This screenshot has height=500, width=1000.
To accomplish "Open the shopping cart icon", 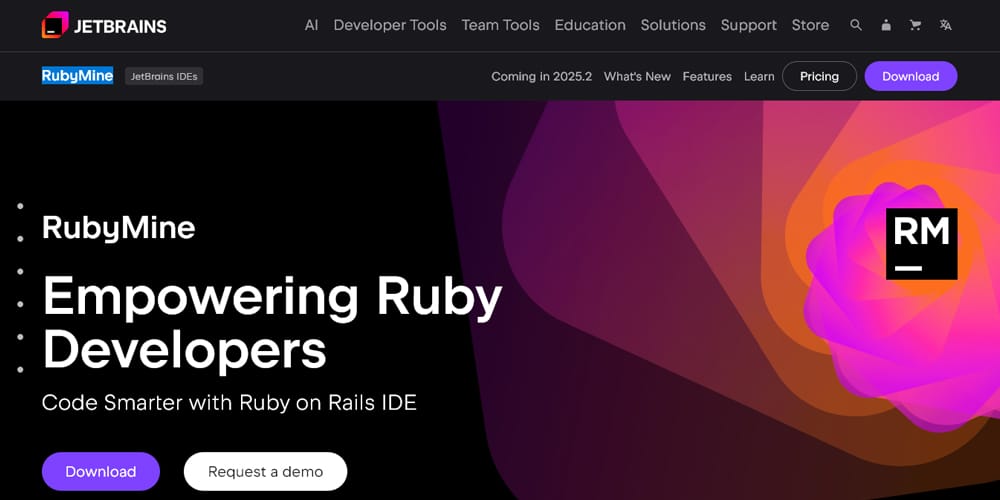I will [916, 26].
